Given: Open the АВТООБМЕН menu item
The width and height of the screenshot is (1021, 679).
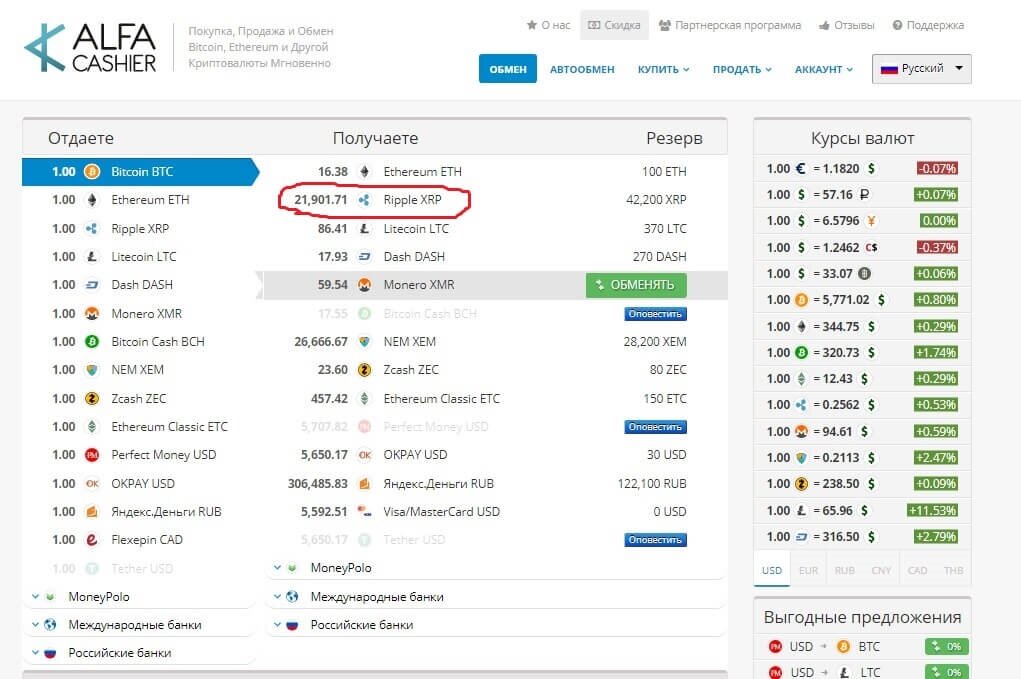Looking at the screenshot, I should click(x=582, y=69).
